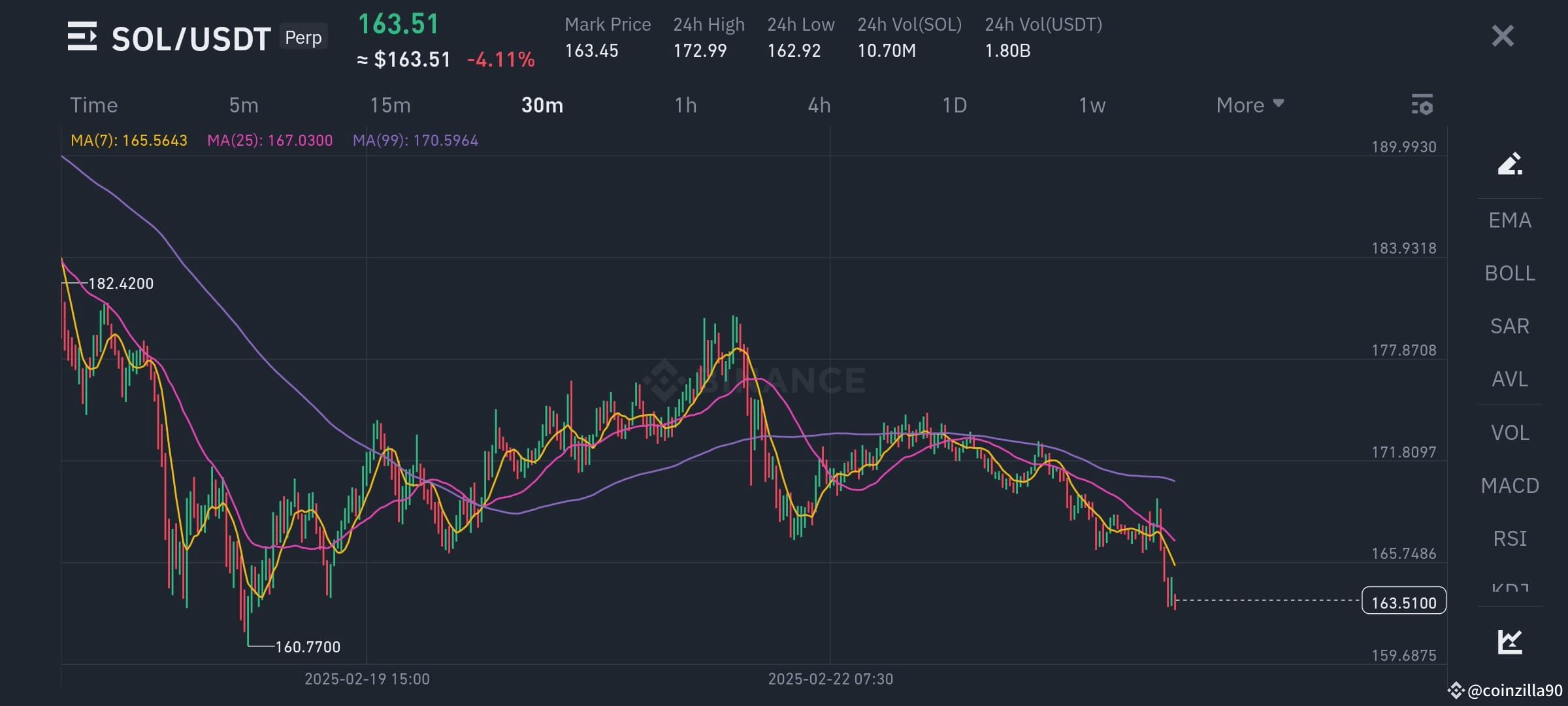Click the MA(99) 170.5964 legend
Image resolution: width=1568 pixels, height=706 pixels.
tap(416, 141)
